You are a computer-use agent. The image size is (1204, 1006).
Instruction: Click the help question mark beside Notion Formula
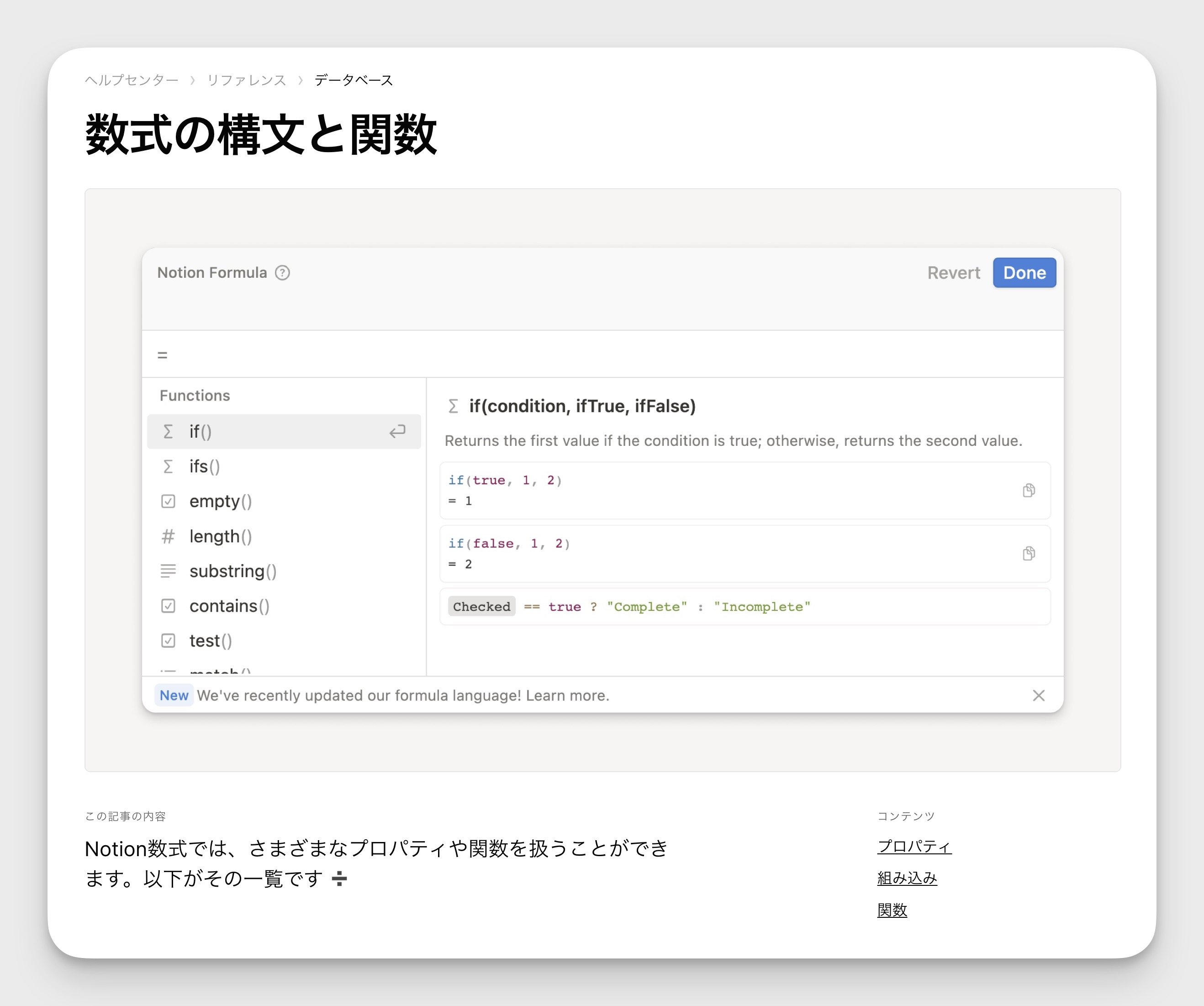[x=282, y=272]
